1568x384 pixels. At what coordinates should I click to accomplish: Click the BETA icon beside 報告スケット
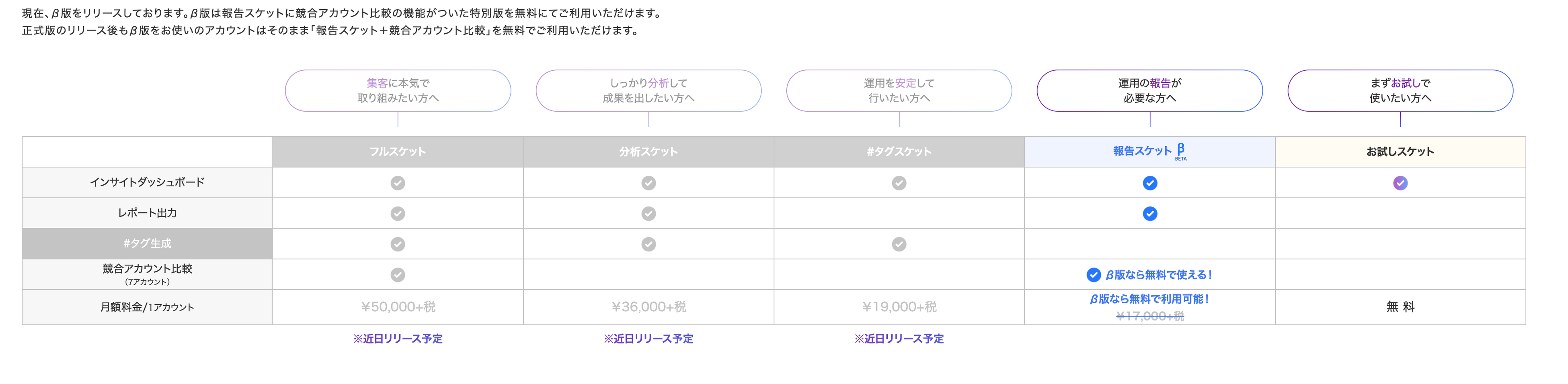click(1180, 152)
